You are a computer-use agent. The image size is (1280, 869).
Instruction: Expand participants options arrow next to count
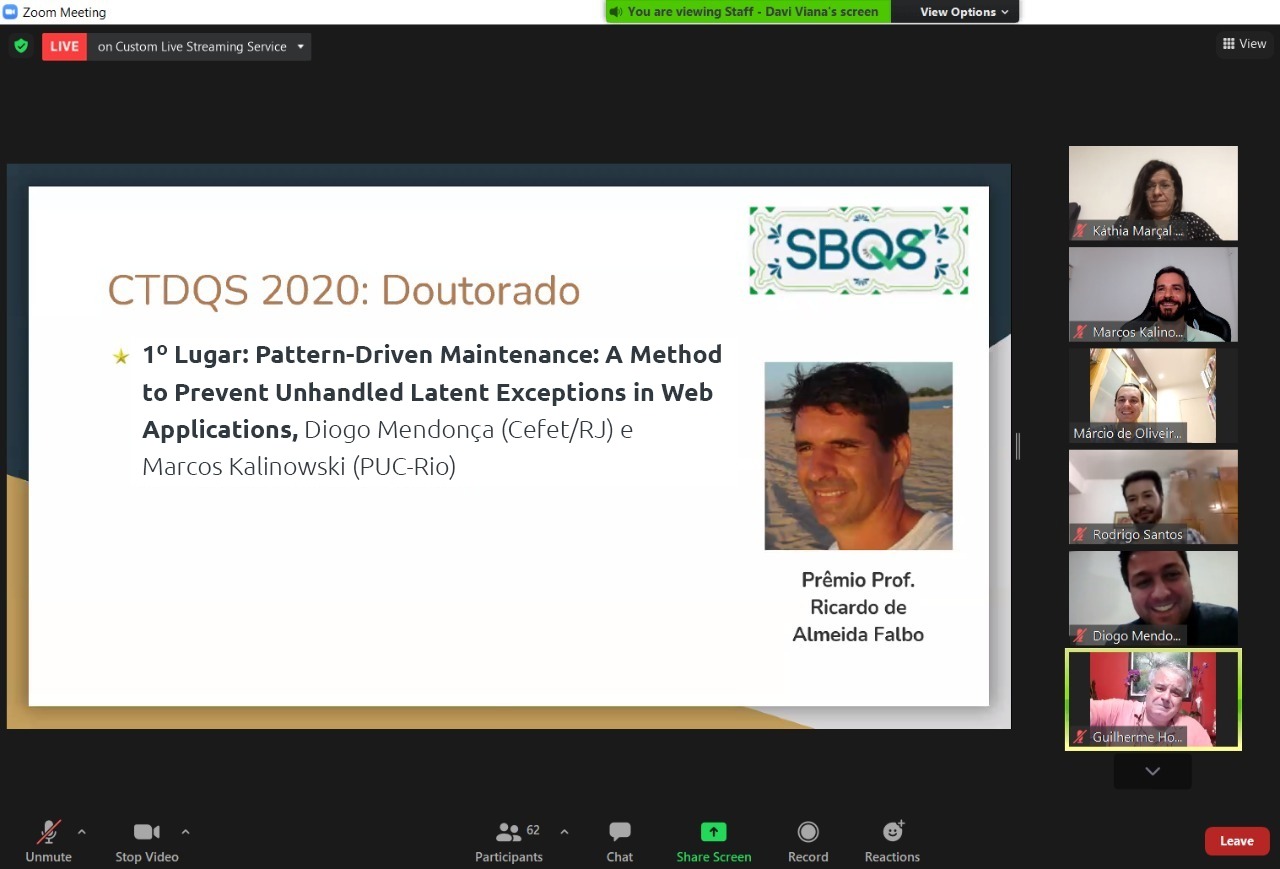tap(564, 831)
